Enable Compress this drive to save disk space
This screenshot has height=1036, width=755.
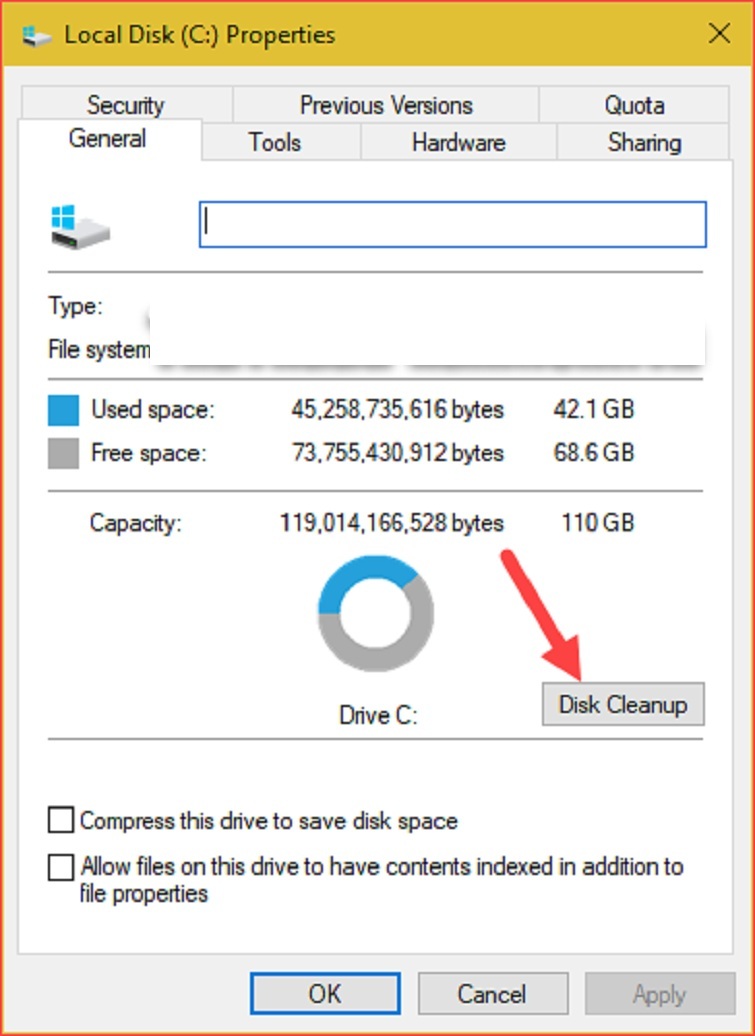pyautogui.click(x=62, y=821)
